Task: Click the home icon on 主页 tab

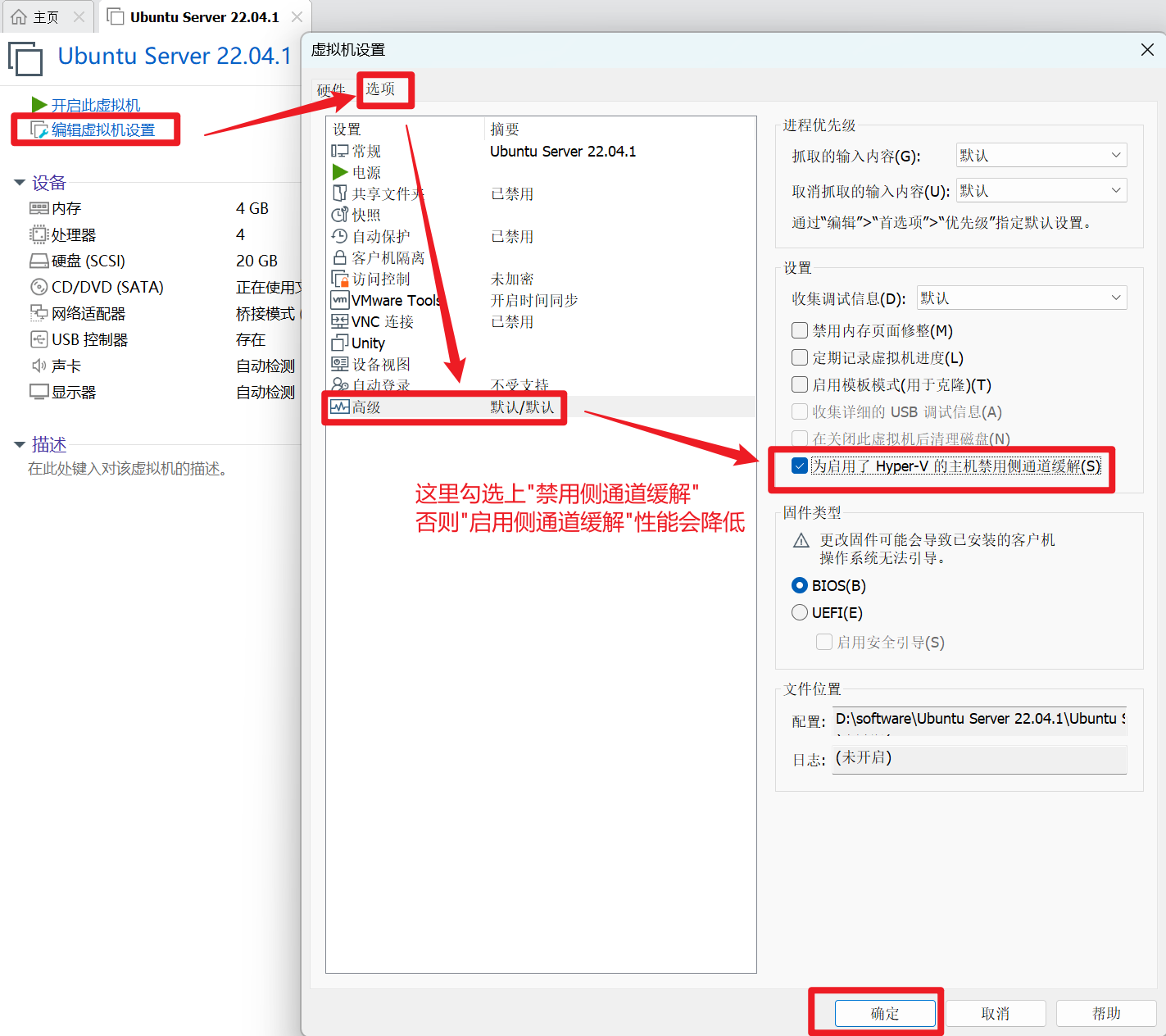Action: click(19, 16)
